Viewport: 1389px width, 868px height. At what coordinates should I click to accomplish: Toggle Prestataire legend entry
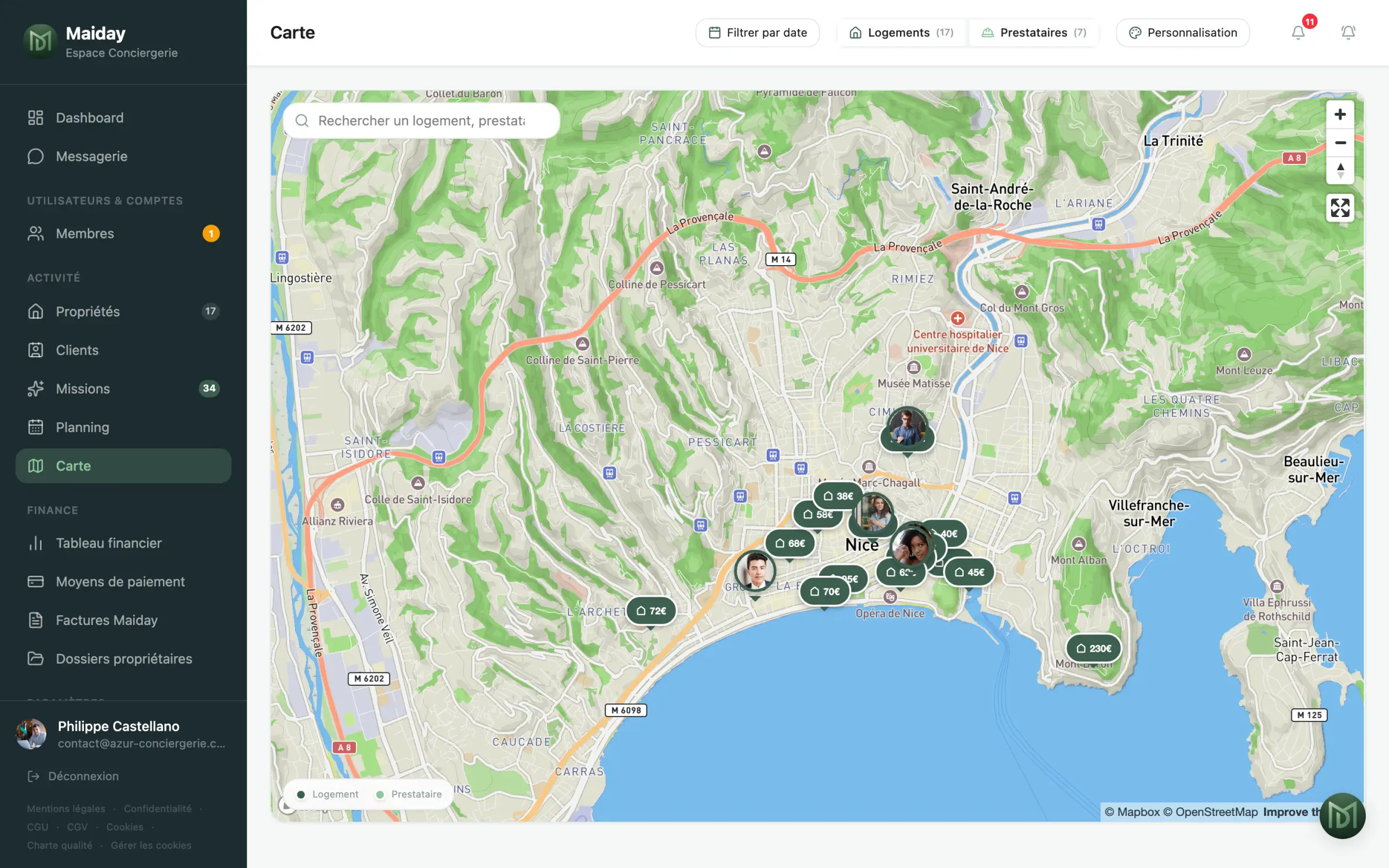pos(409,794)
